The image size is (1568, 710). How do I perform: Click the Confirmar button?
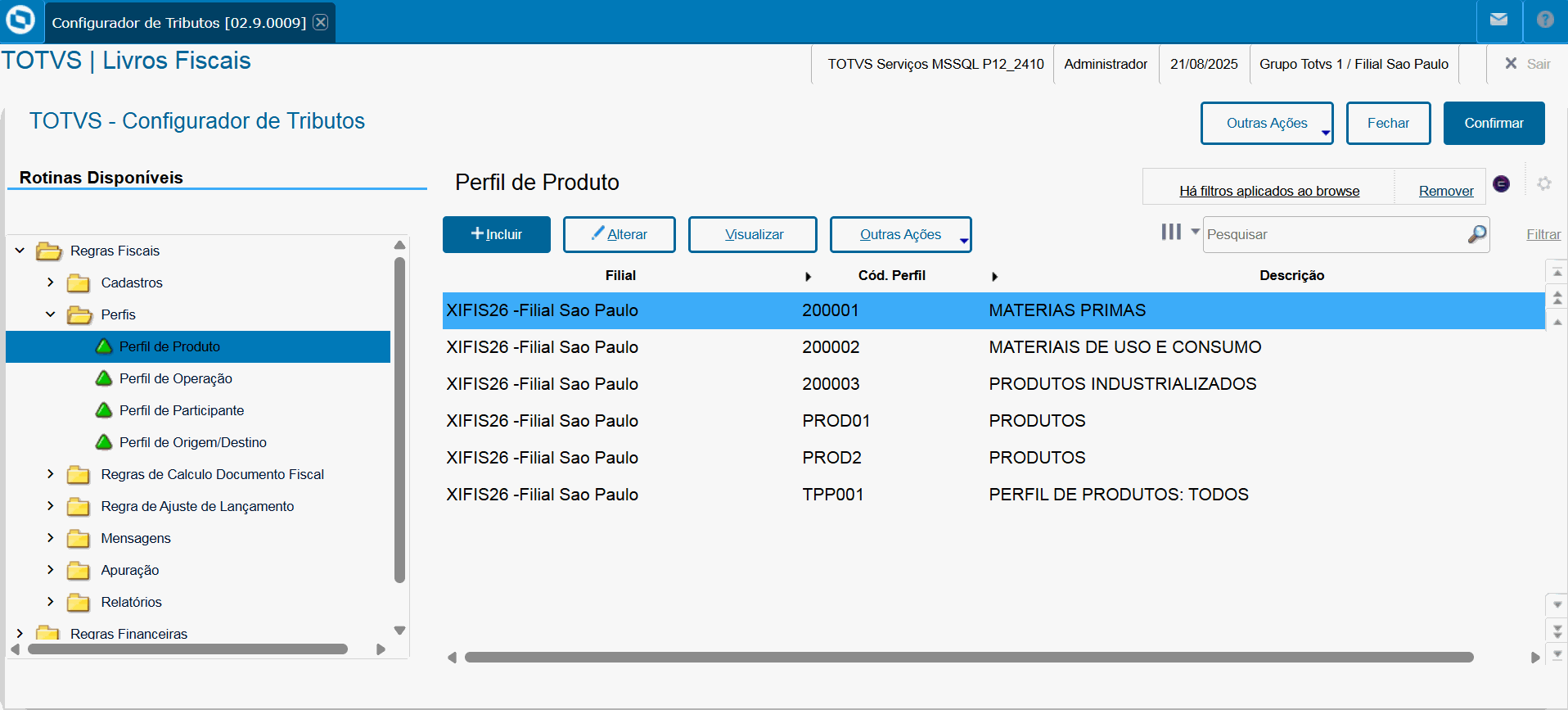(x=1494, y=123)
